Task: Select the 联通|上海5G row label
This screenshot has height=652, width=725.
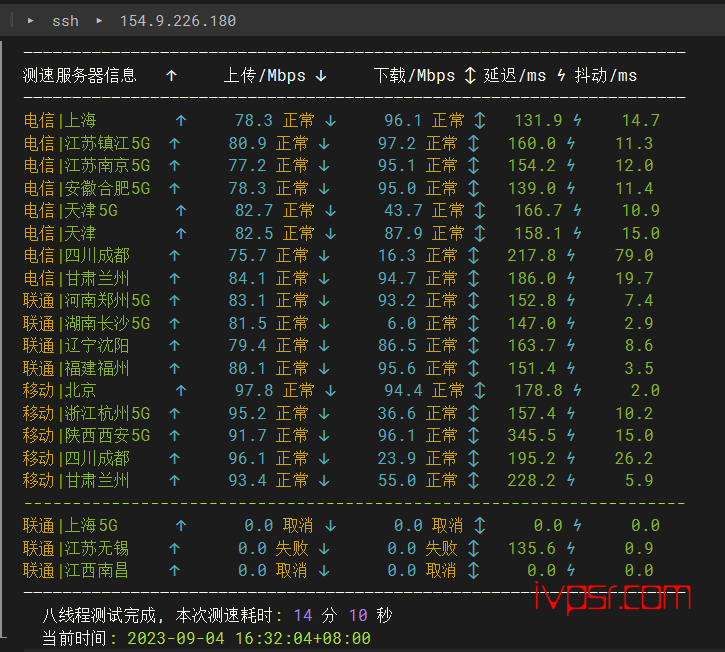Action: click(x=70, y=526)
